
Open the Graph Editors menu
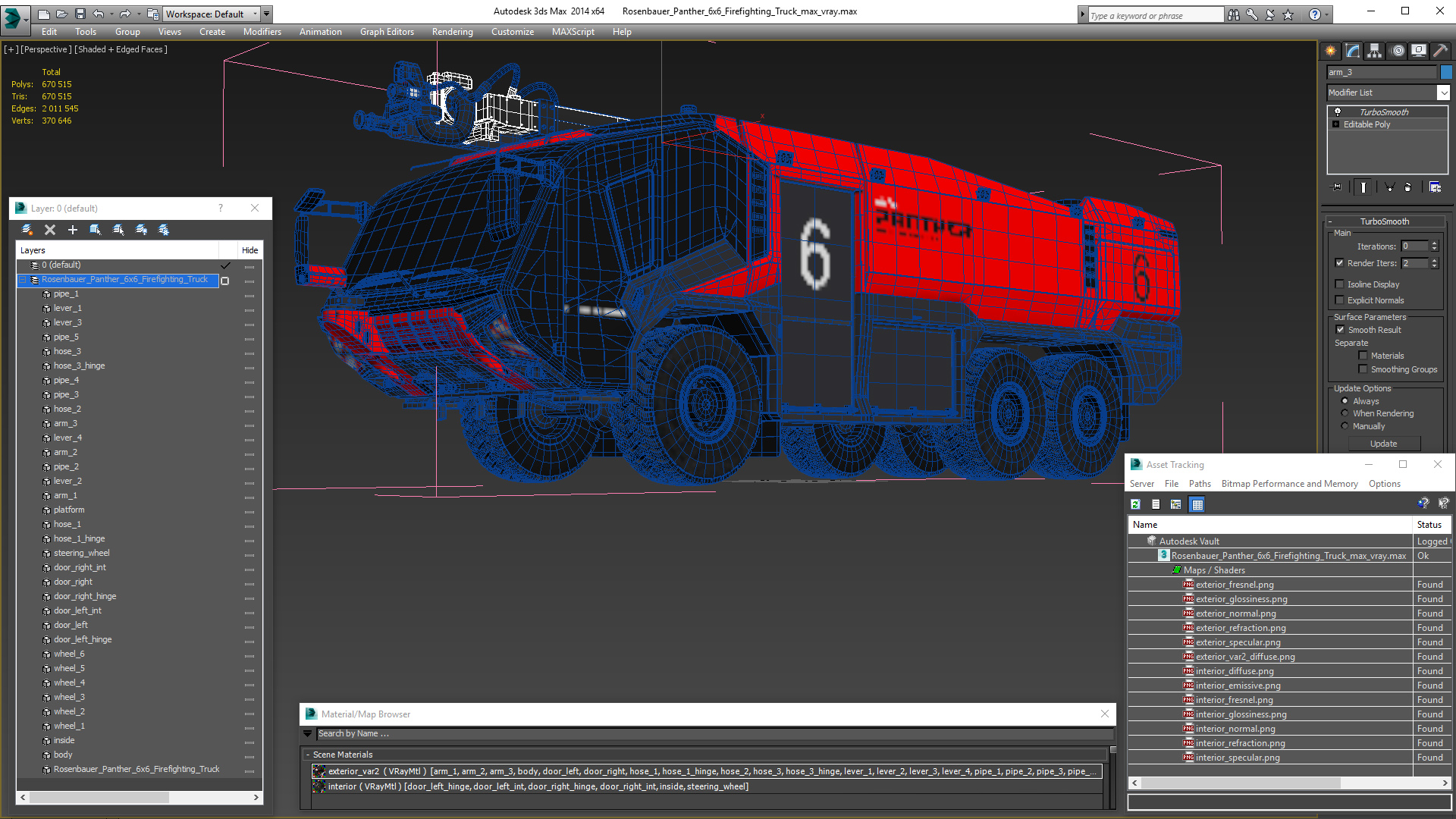387,32
